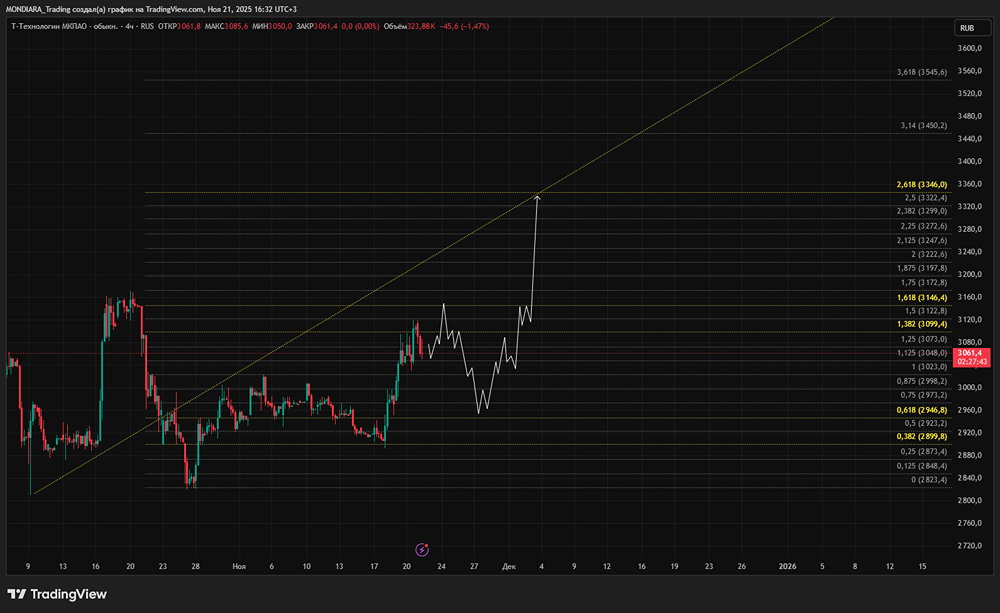
Task: Click the ОТКР 3061,8 open value
Action: 179,26
